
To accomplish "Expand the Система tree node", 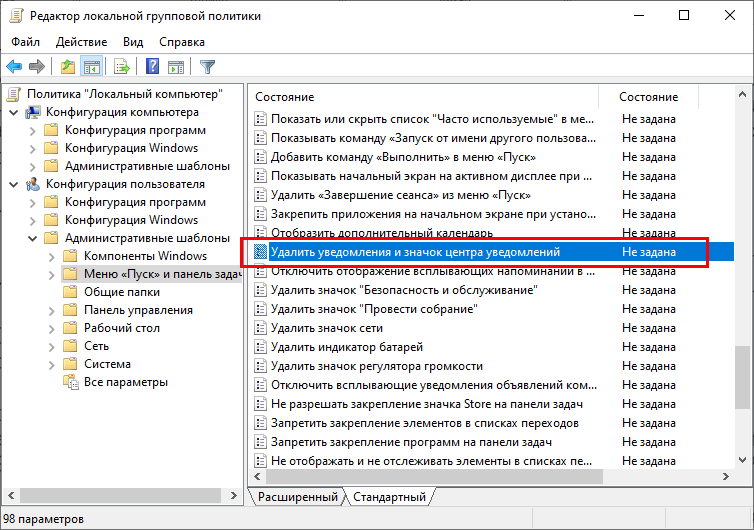I will pos(51,365).
